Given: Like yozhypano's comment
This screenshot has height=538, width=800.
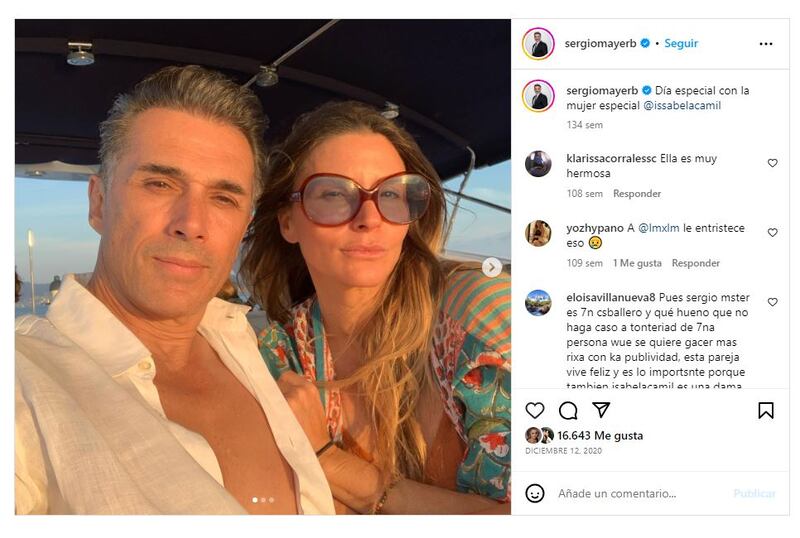Looking at the screenshot, I should point(772,233).
